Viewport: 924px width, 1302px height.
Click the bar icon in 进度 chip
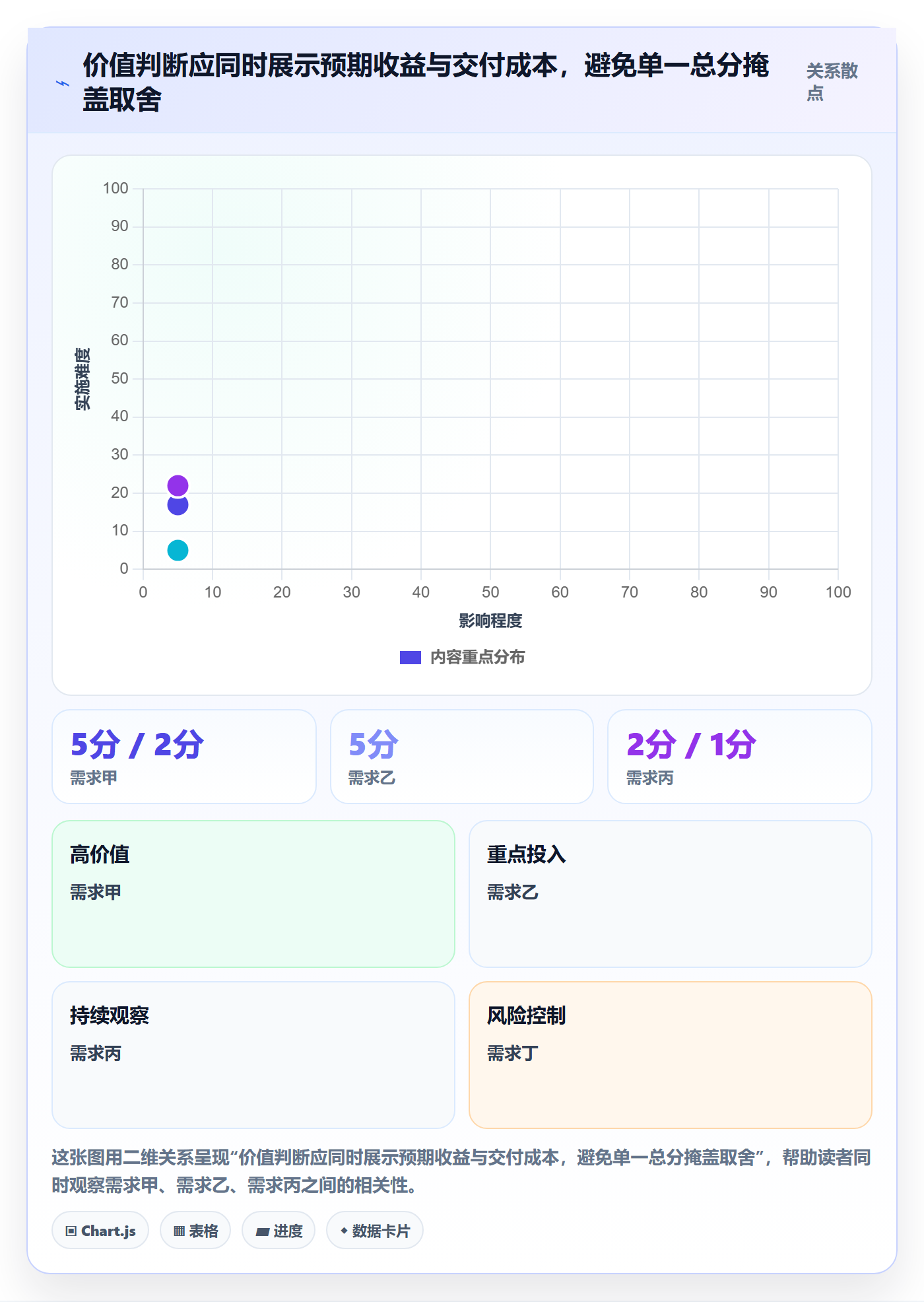(x=263, y=1232)
